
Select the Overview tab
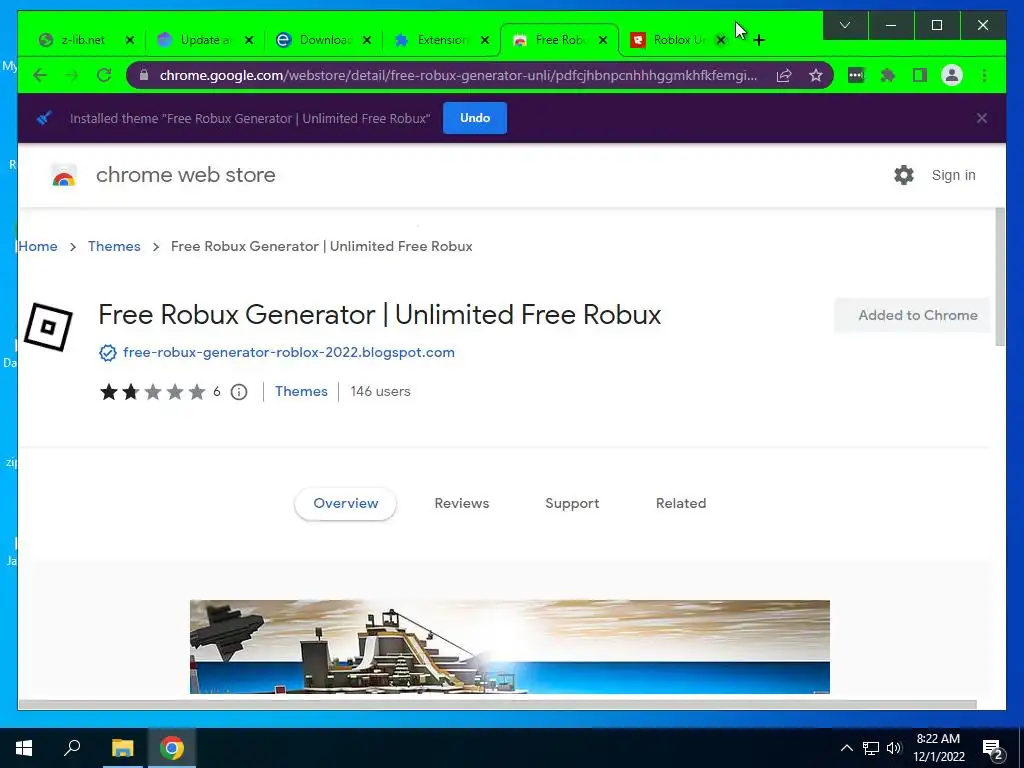click(x=345, y=504)
